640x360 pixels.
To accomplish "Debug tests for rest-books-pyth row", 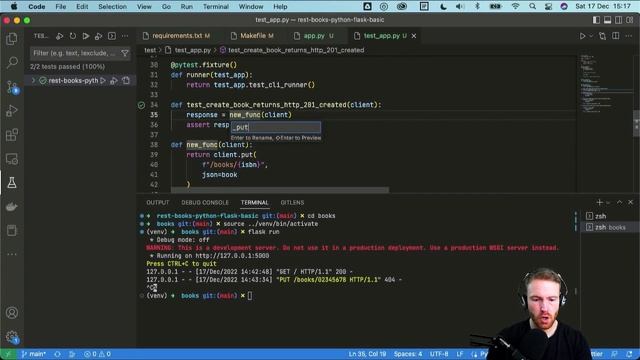I will (114, 80).
